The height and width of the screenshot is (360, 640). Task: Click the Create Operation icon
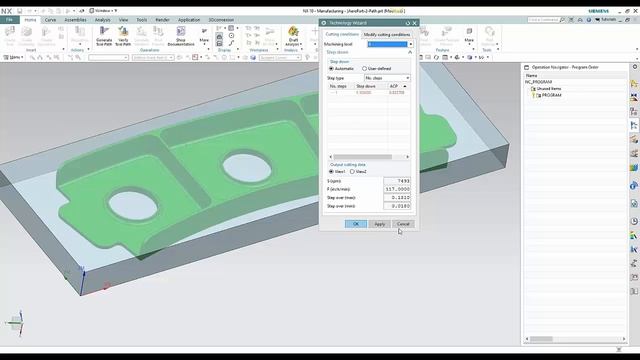tap(46, 35)
